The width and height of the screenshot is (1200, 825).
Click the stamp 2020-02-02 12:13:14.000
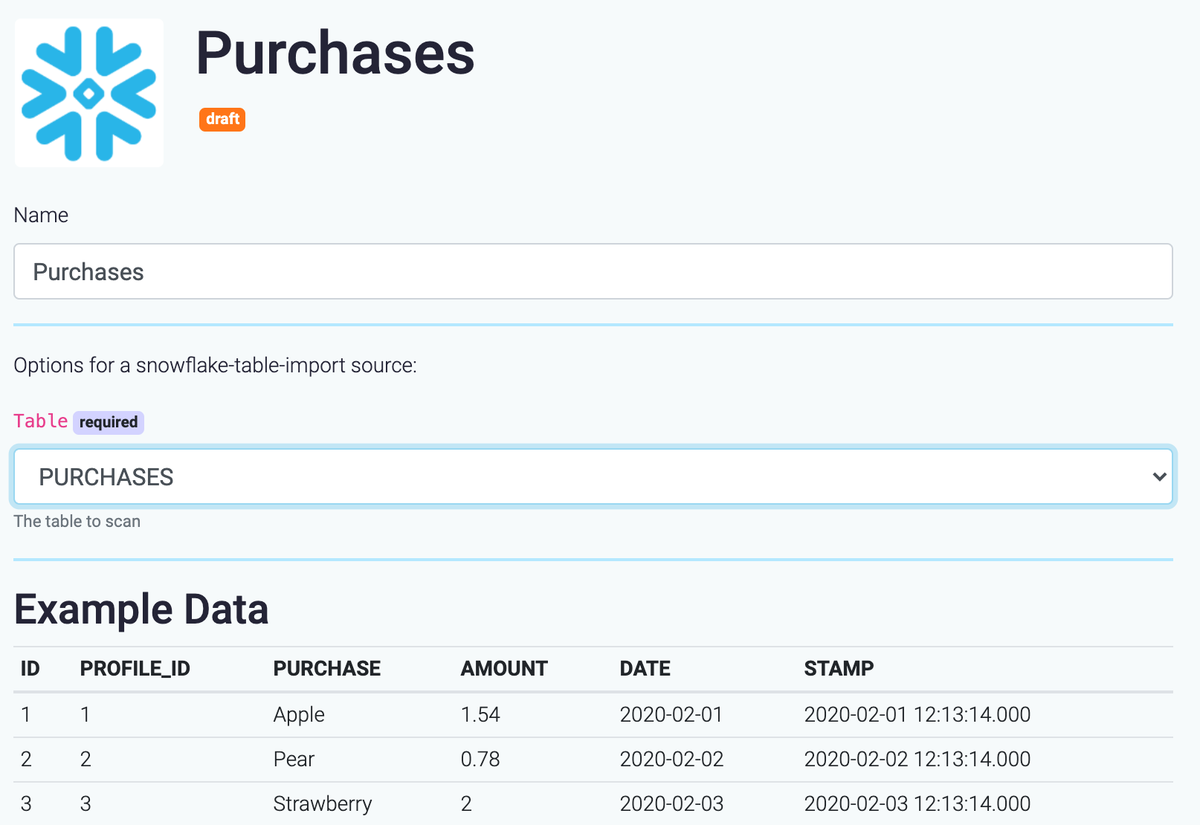coord(917,759)
